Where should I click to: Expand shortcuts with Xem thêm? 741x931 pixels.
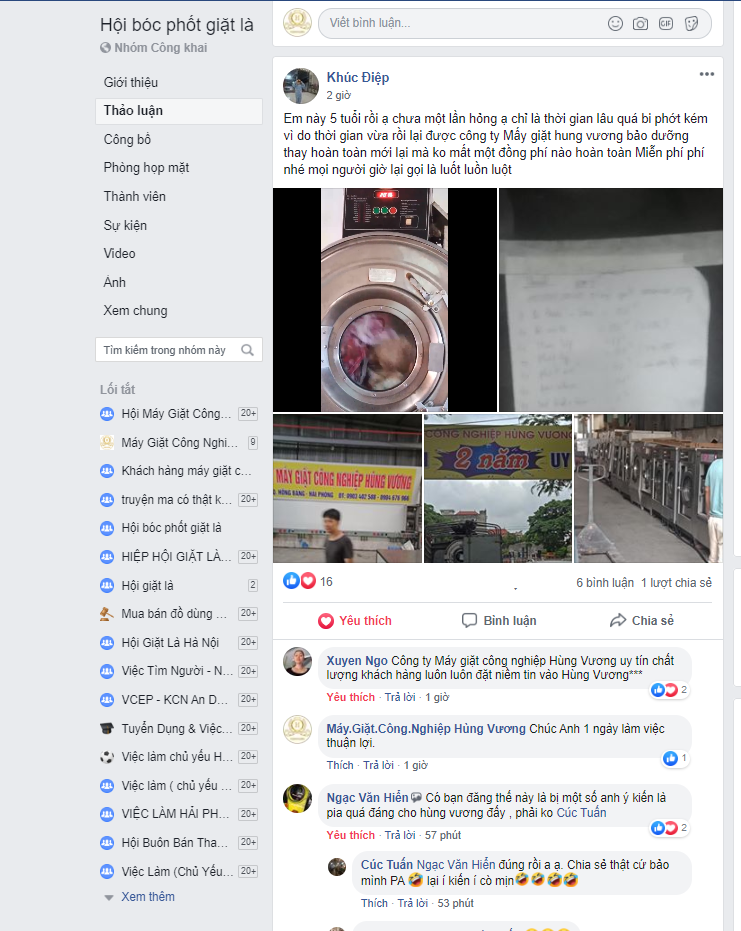(x=148, y=897)
